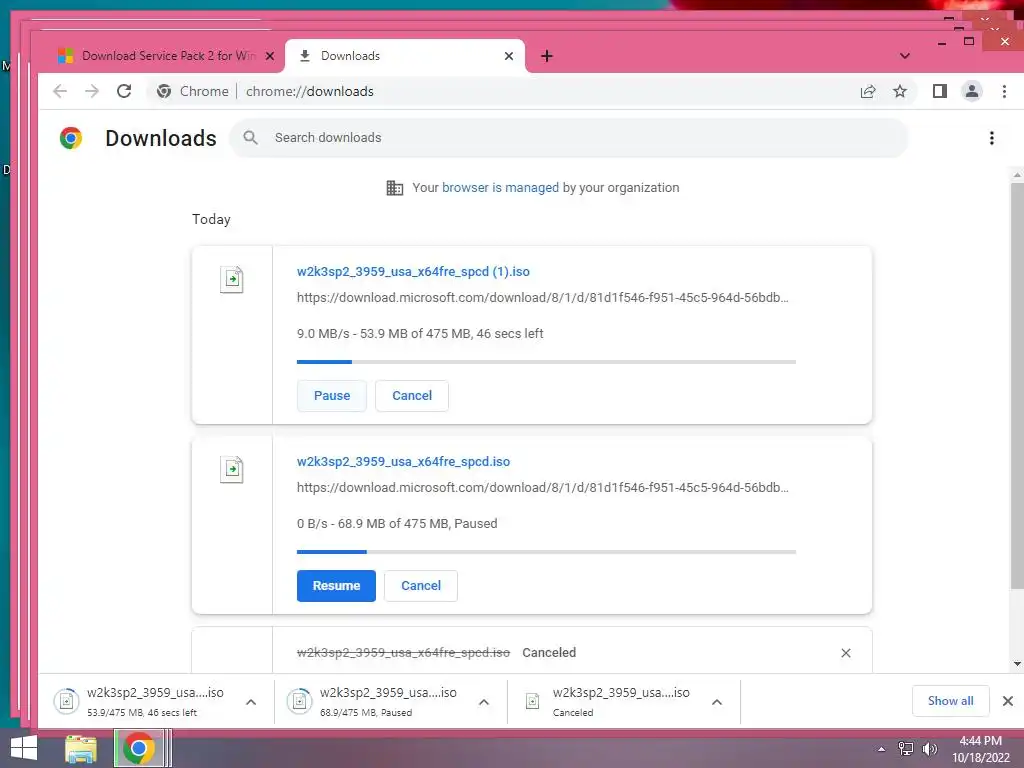Click the Chrome site info icon
Screen dimensions: 1024x768
tap(164, 91)
